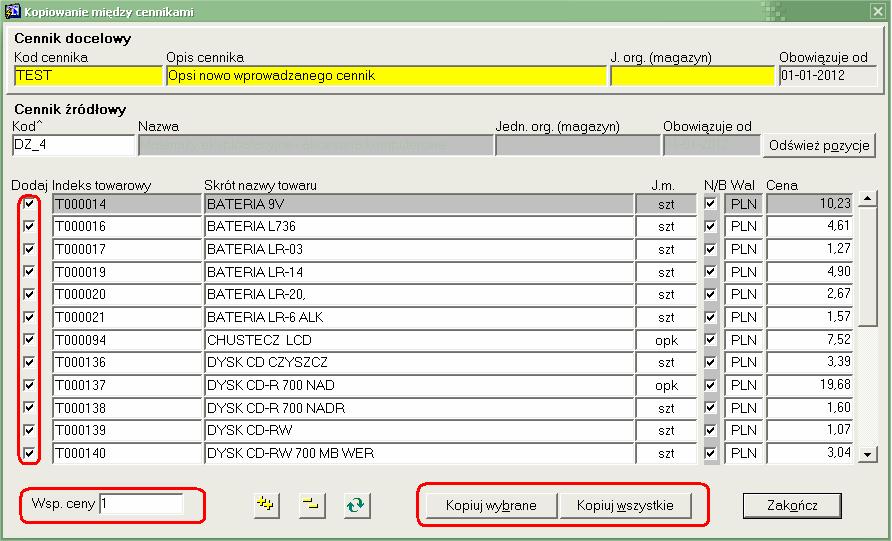Select the DYSK CD-R 700 NADR name cell
892x541 pixels.
coord(419,408)
